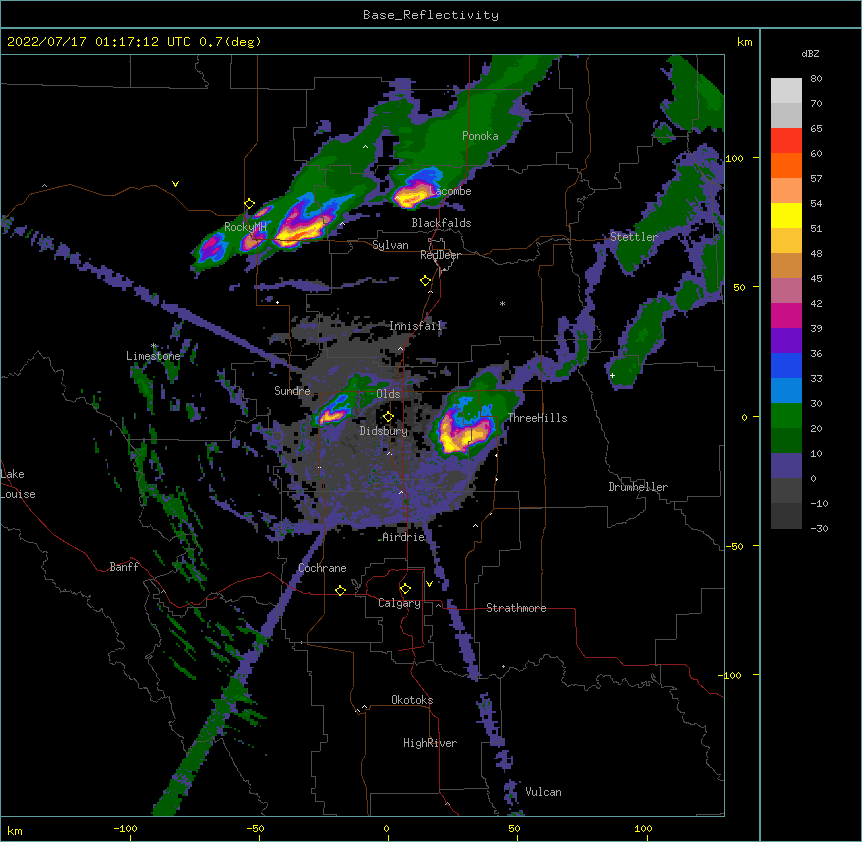Click the Sylvan label
Viewport: 862px width, 842px height.
click(x=390, y=245)
